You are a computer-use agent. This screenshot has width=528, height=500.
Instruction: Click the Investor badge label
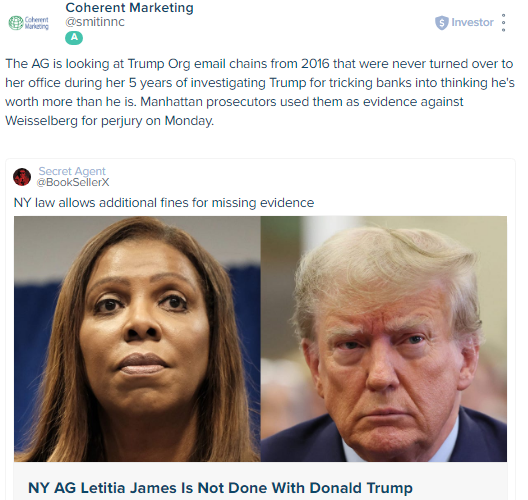(472, 23)
